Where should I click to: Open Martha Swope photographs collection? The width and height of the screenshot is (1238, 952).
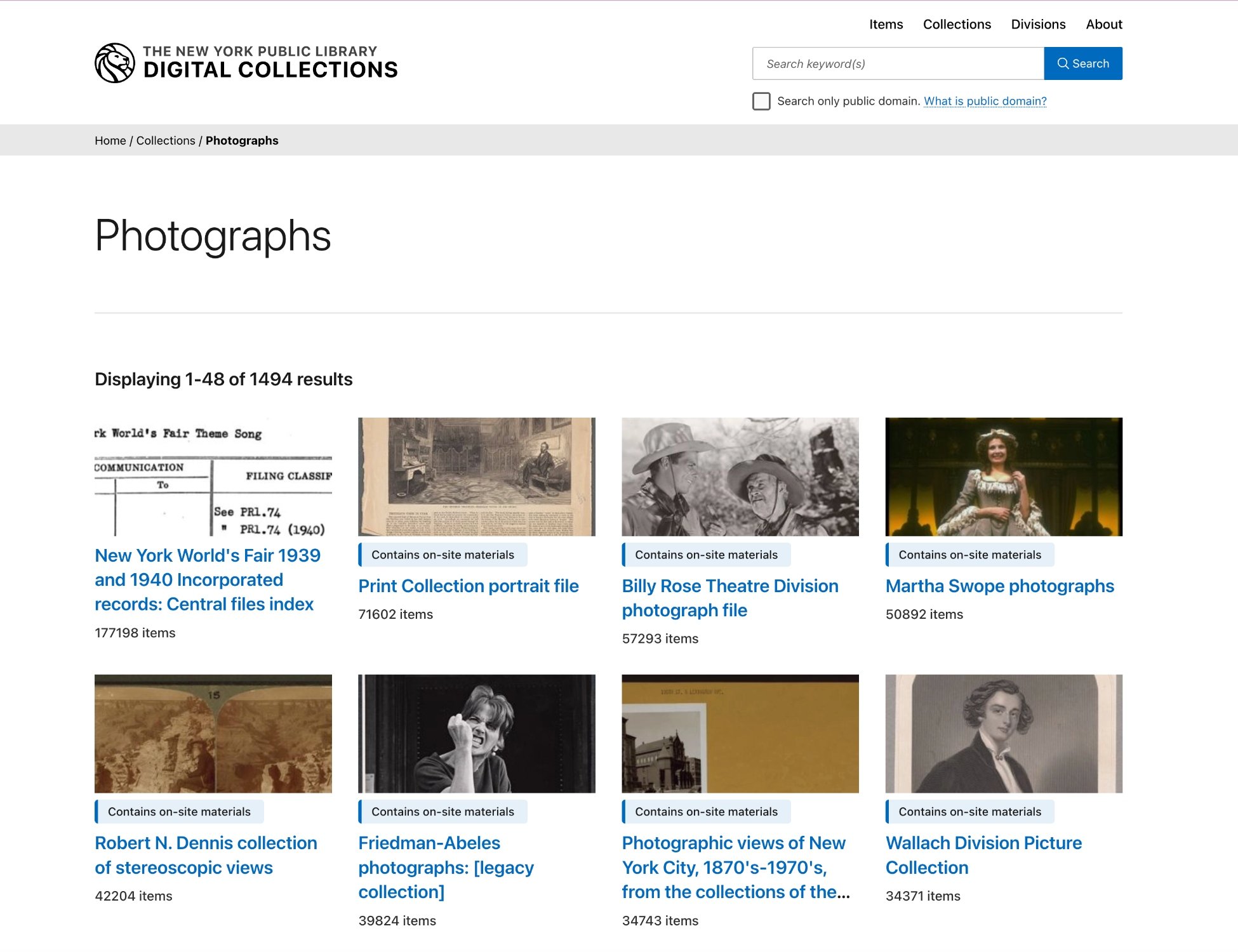[x=999, y=586]
